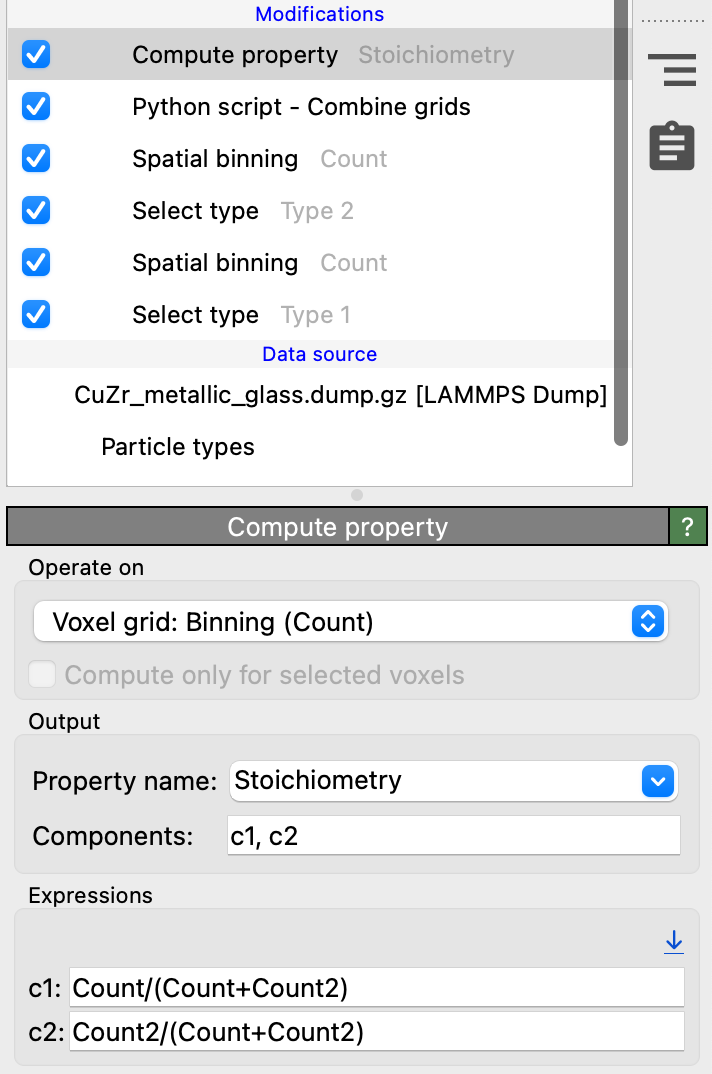Toggle the Select type Type 2 checkbox
This screenshot has width=712, height=1074.
[x=36, y=211]
